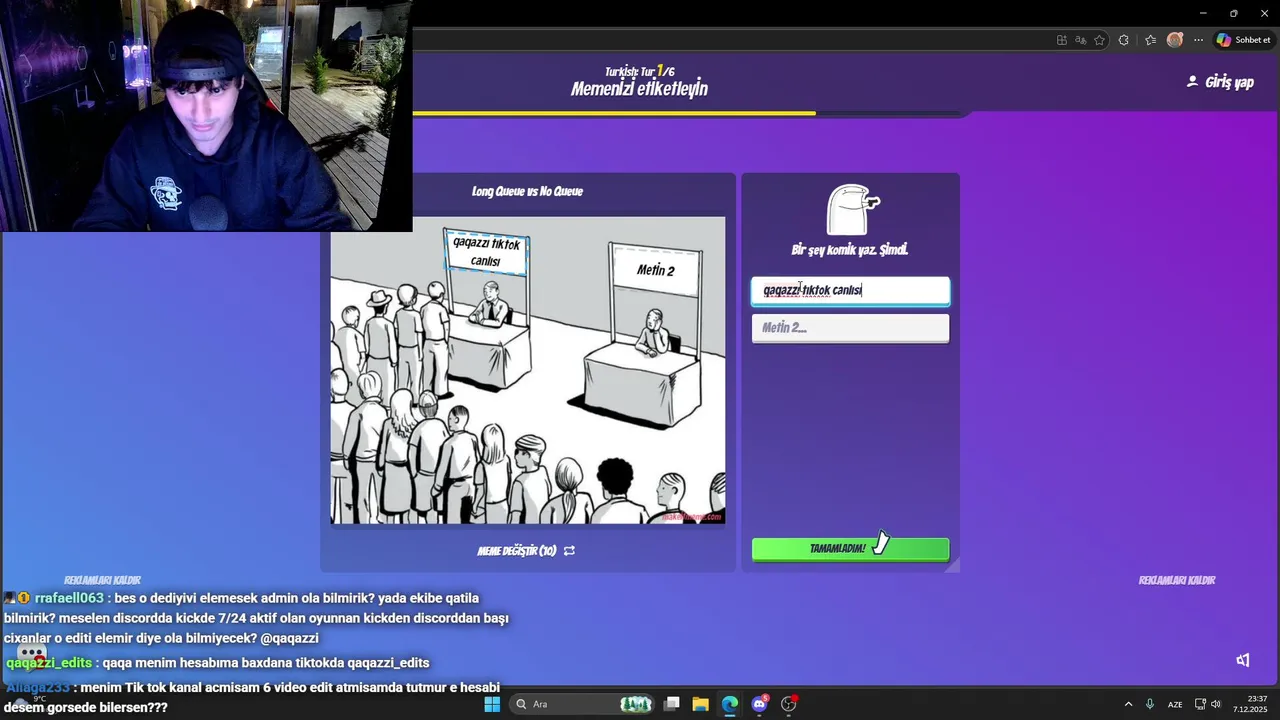Viewport: 1280px width, 720px height.
Task: Open Copilot Sohbet et chat
Action: 1243,40
